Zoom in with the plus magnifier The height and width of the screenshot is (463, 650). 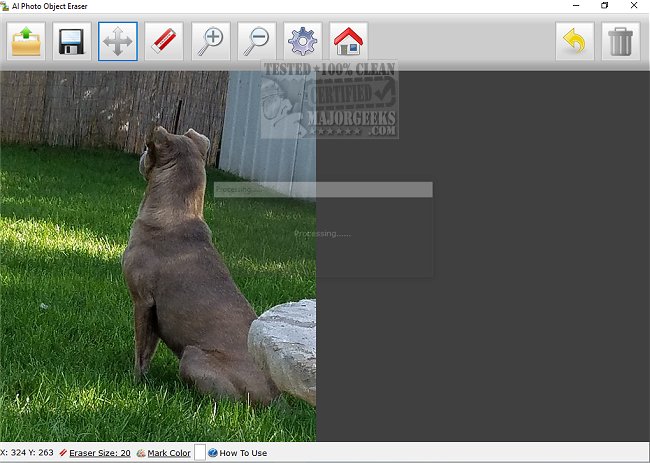tap(211, 41)
